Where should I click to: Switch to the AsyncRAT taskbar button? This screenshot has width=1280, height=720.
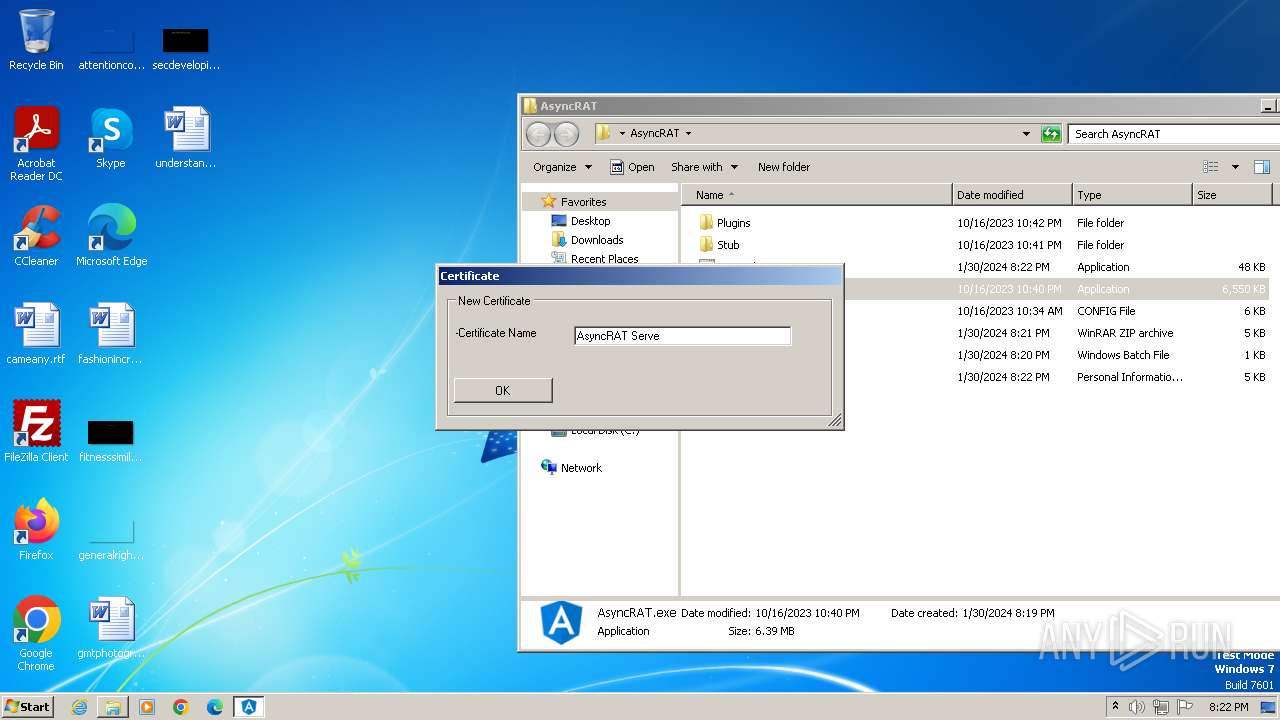pos(249,707)
